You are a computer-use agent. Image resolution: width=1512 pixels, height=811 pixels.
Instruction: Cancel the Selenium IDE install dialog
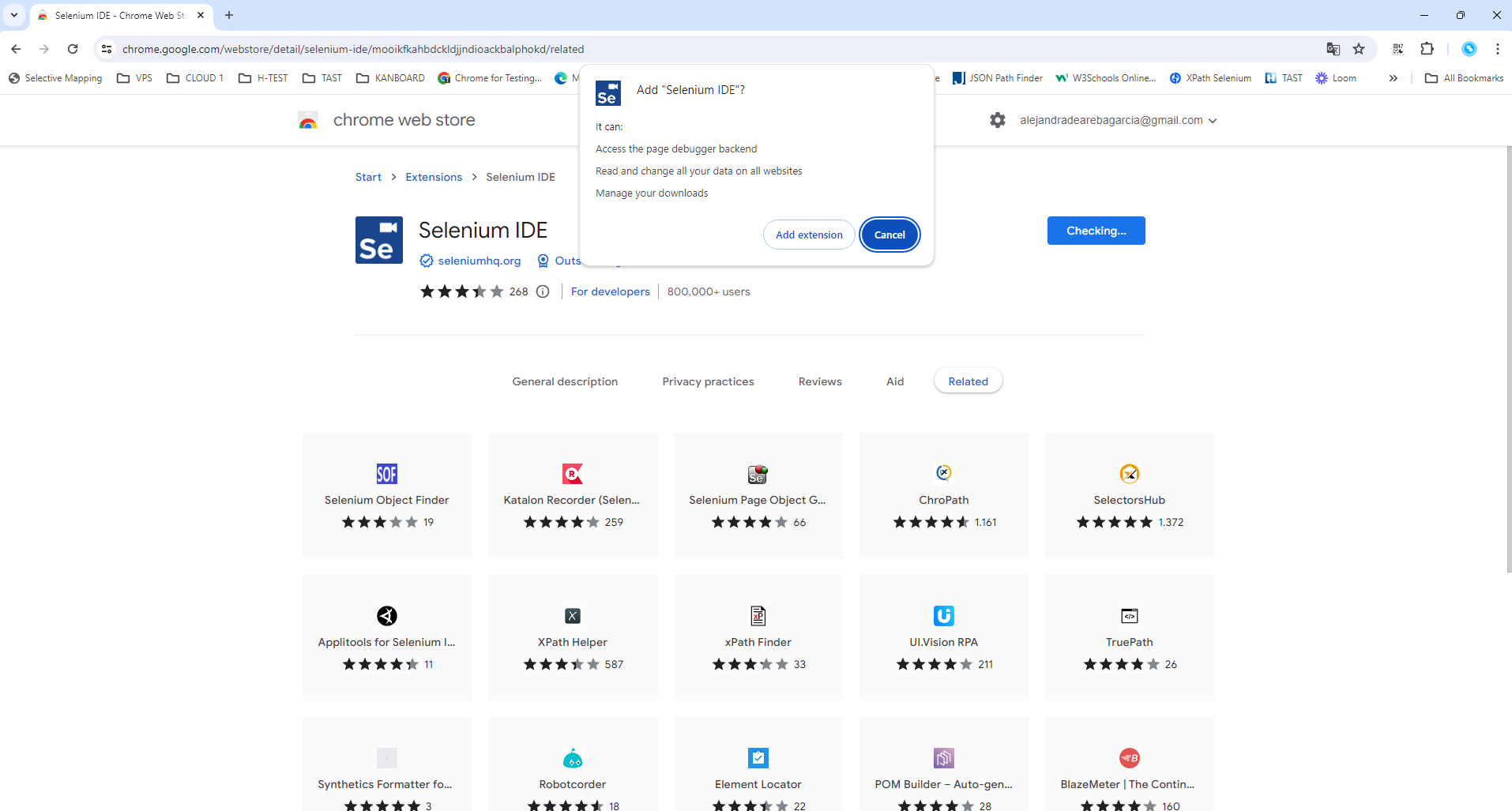pyautogui.click(x=890, y=235)
